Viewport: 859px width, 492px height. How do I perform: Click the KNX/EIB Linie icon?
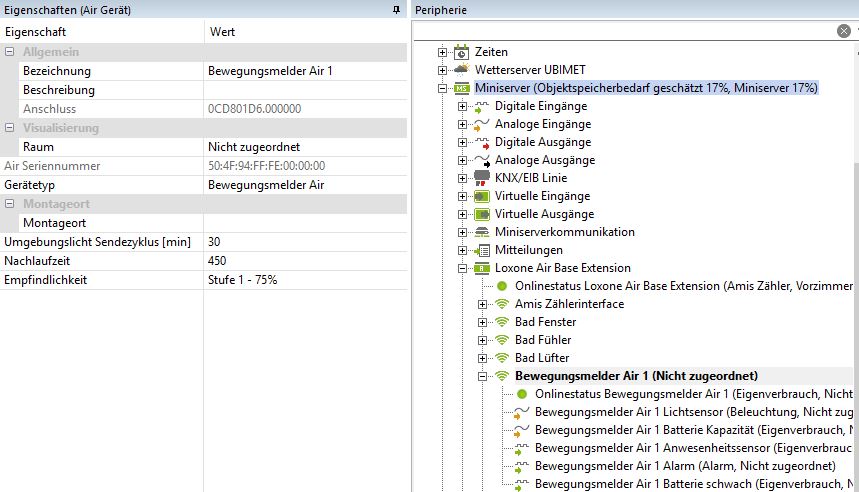(481, 178)
